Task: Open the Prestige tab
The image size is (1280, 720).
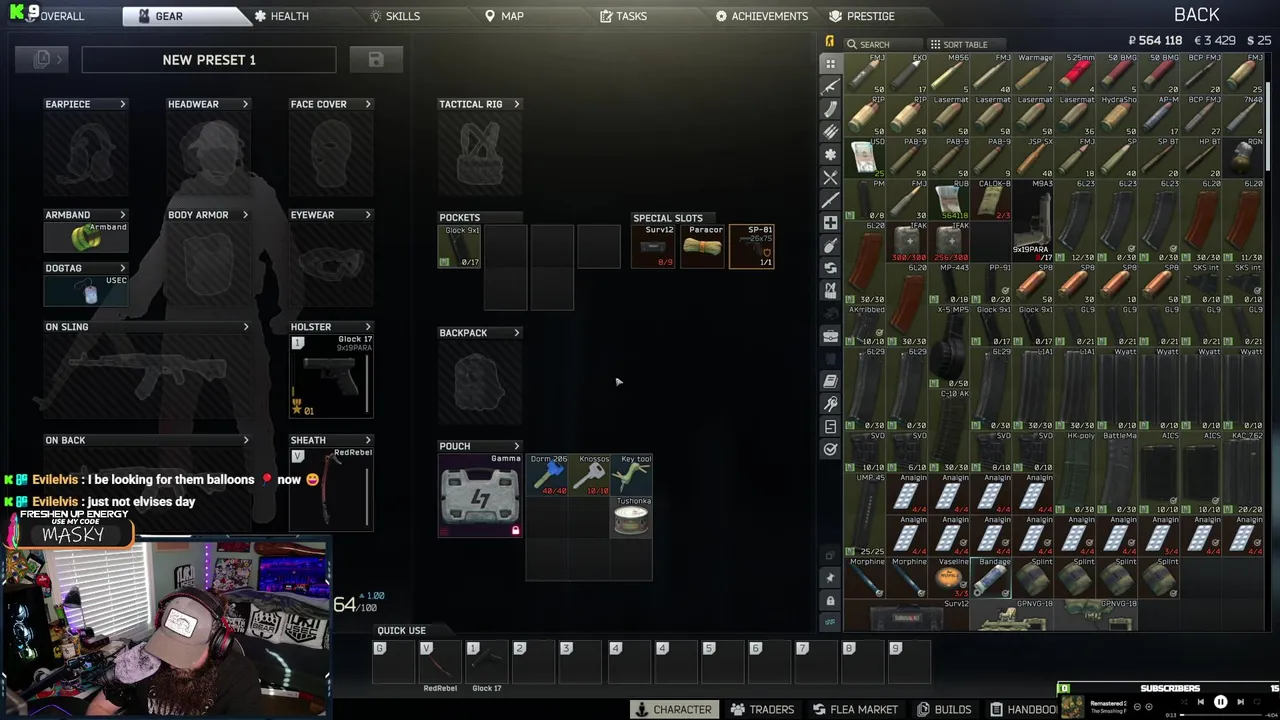Action: click(862, 16)
